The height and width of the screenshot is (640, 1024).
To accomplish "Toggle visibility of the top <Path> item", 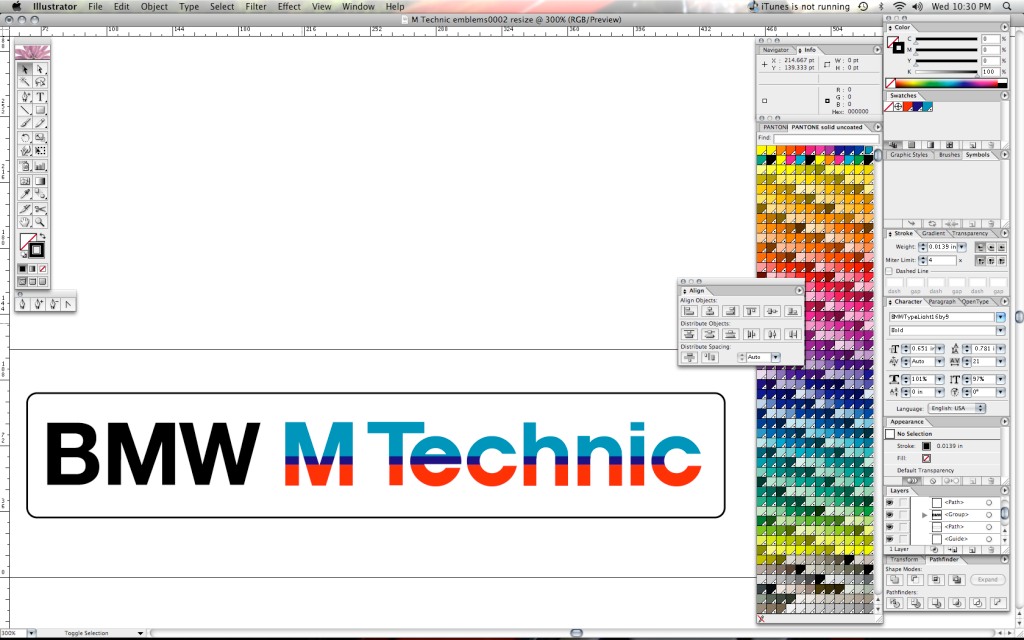I will click(x=889, y=502).
